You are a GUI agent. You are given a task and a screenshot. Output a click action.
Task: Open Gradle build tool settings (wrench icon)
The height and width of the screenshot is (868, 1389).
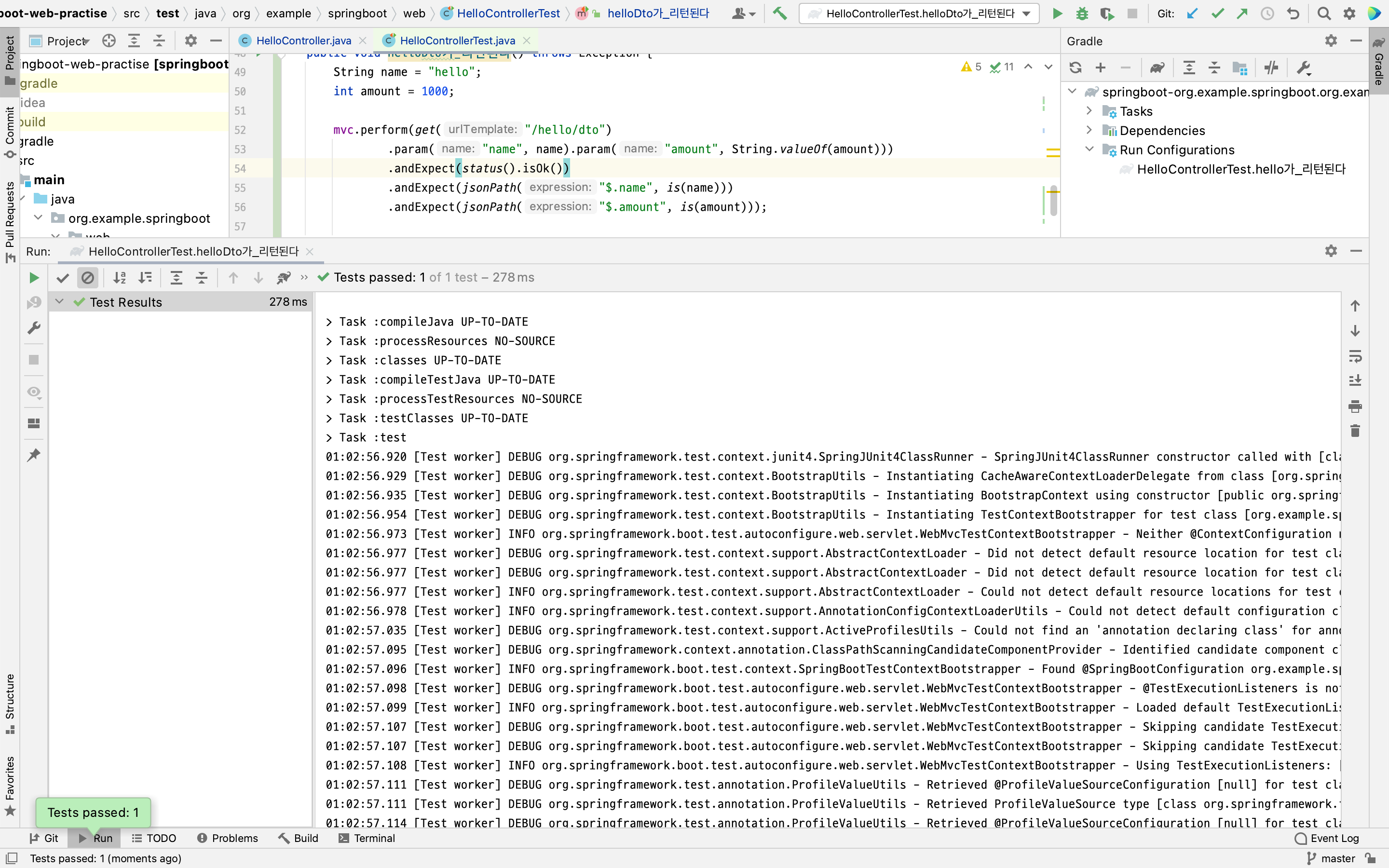tap(1304, 68)
